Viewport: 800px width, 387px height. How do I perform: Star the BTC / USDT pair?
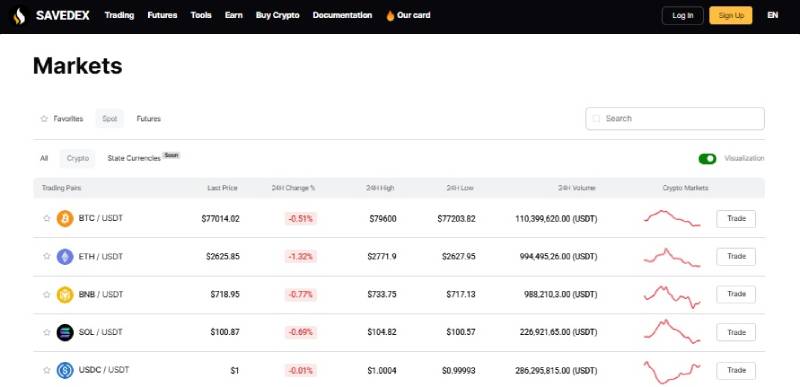[x=46, y=218]
